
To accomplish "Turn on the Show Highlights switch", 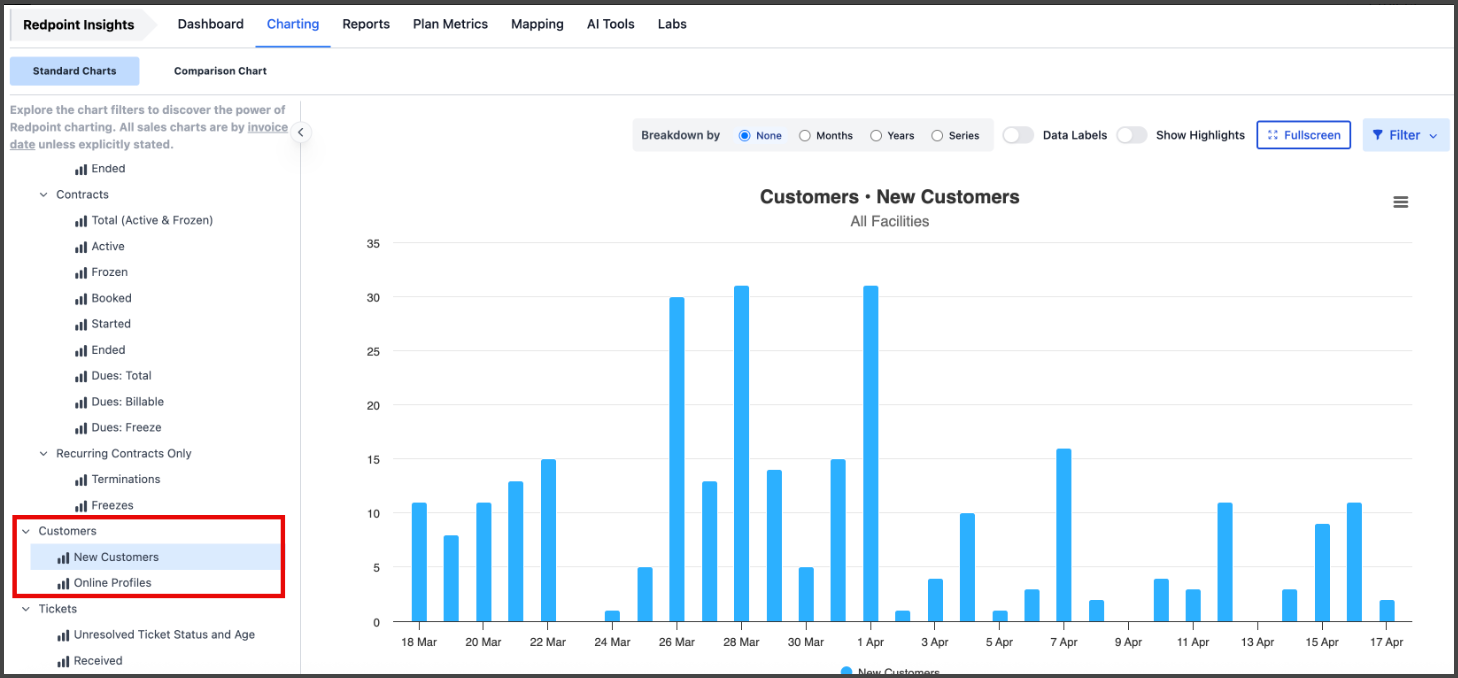I will pyautogui.click(x=1131, y=135).
